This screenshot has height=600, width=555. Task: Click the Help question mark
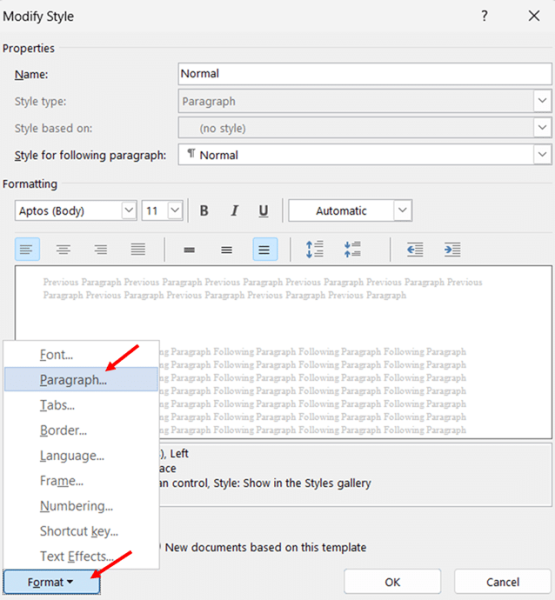(484, 16)
